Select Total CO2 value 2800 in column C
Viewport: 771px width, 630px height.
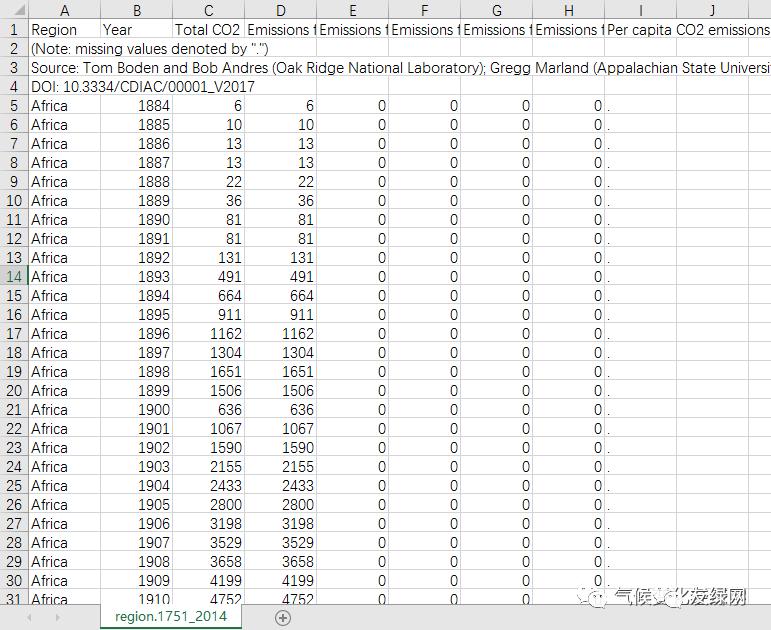[x=208, y=505]
